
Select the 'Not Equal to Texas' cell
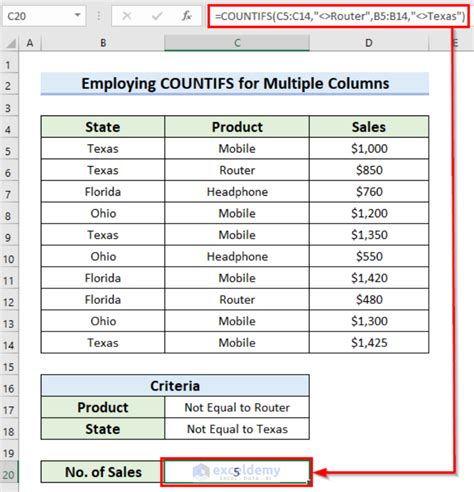click(x=237, y=429)
